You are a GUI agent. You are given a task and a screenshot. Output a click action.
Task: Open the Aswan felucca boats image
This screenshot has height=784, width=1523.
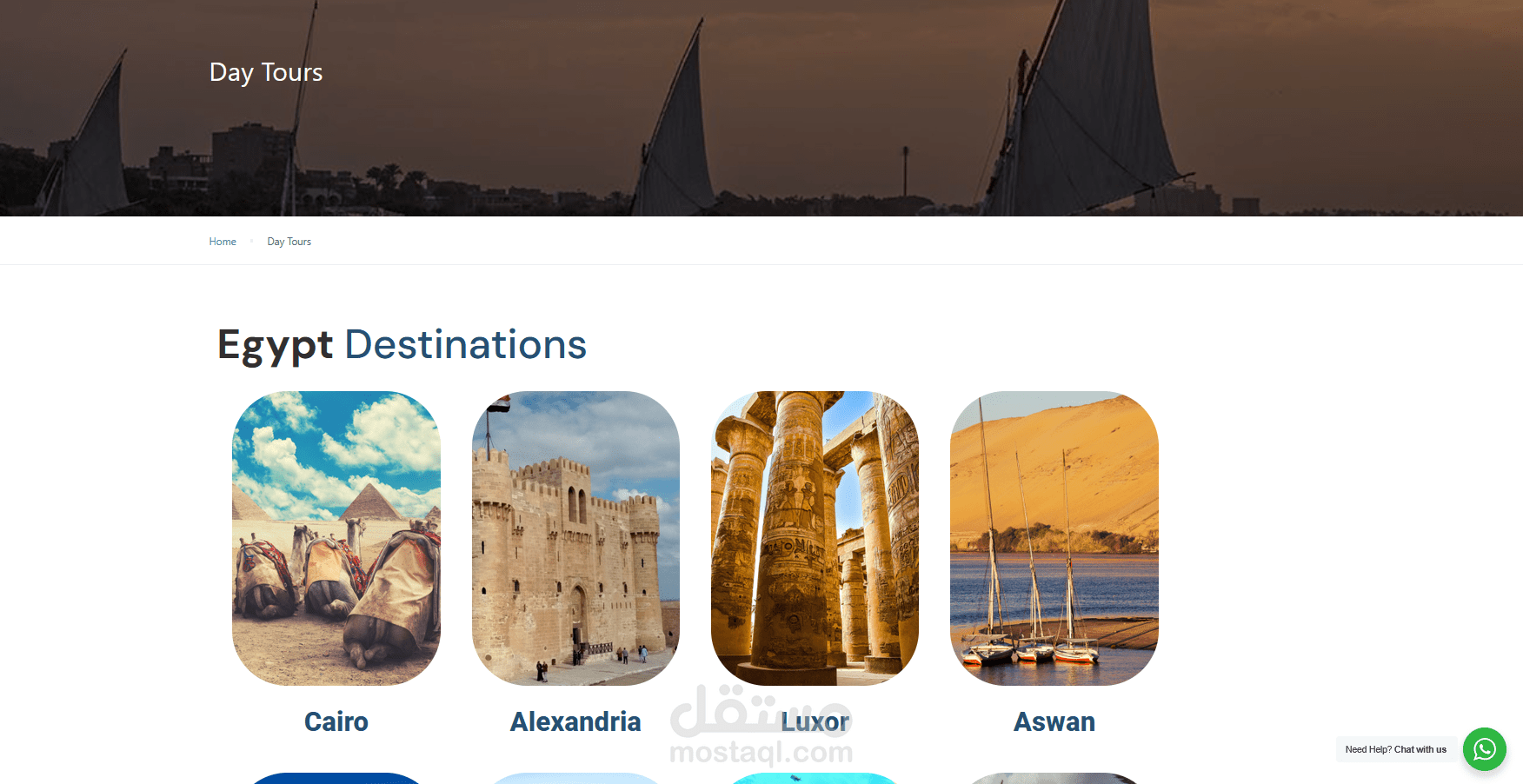(x=1054, y=538)
